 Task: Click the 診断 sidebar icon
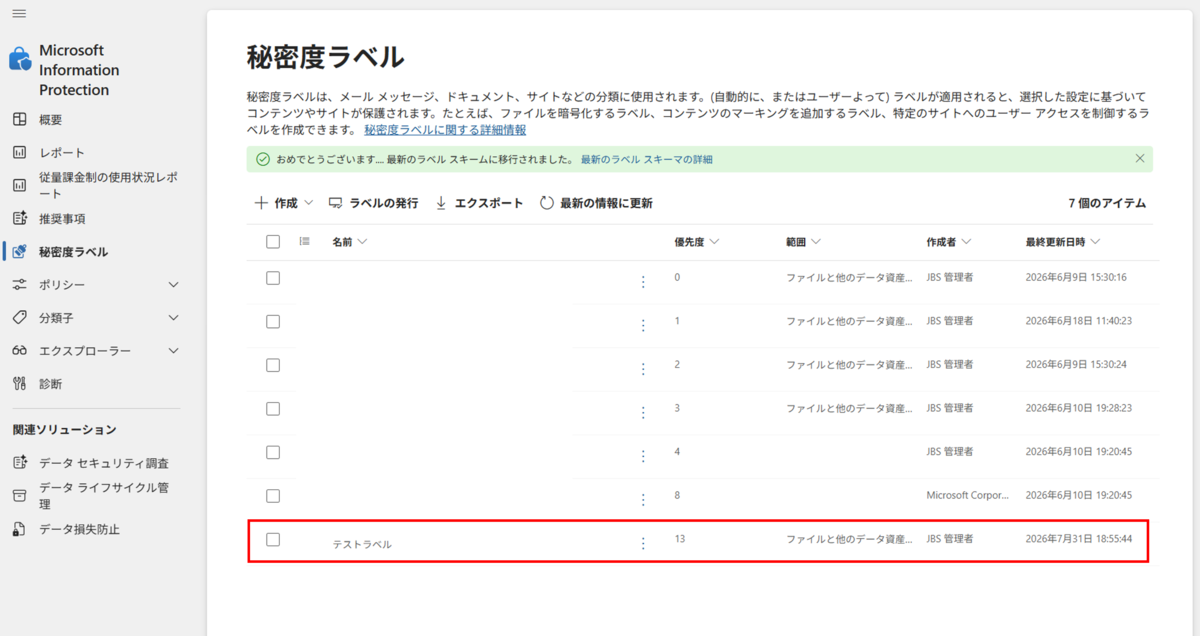pos(19,383)
